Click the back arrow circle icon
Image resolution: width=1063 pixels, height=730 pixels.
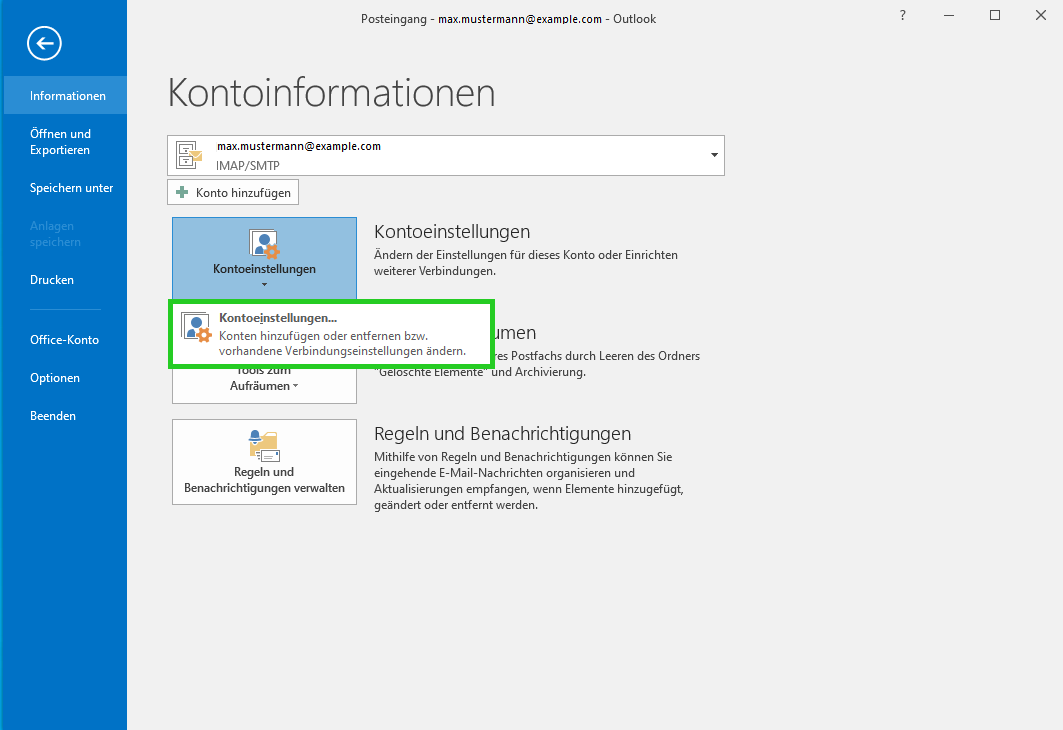[45, 43]
